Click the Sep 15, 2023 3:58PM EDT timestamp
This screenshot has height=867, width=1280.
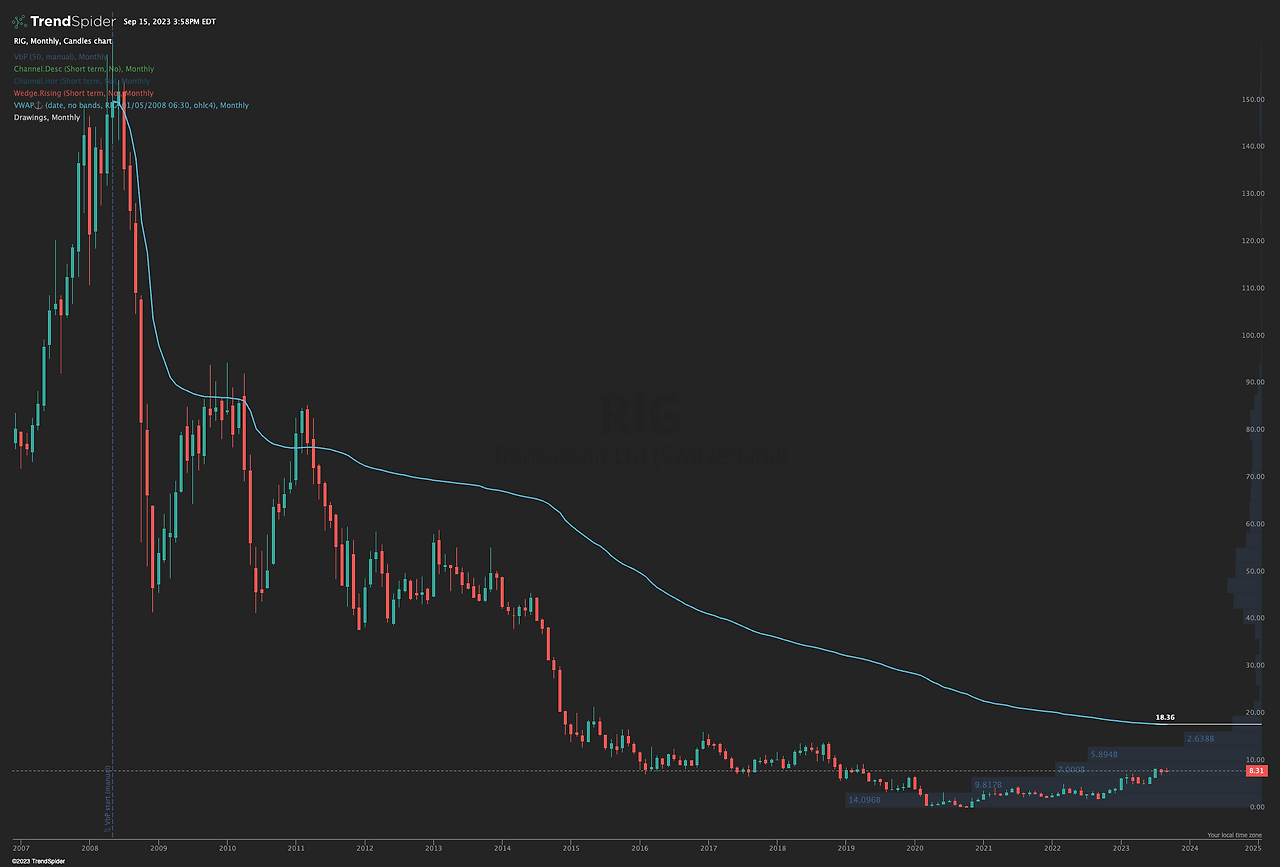pyautogui.click(x=170, y=19)
